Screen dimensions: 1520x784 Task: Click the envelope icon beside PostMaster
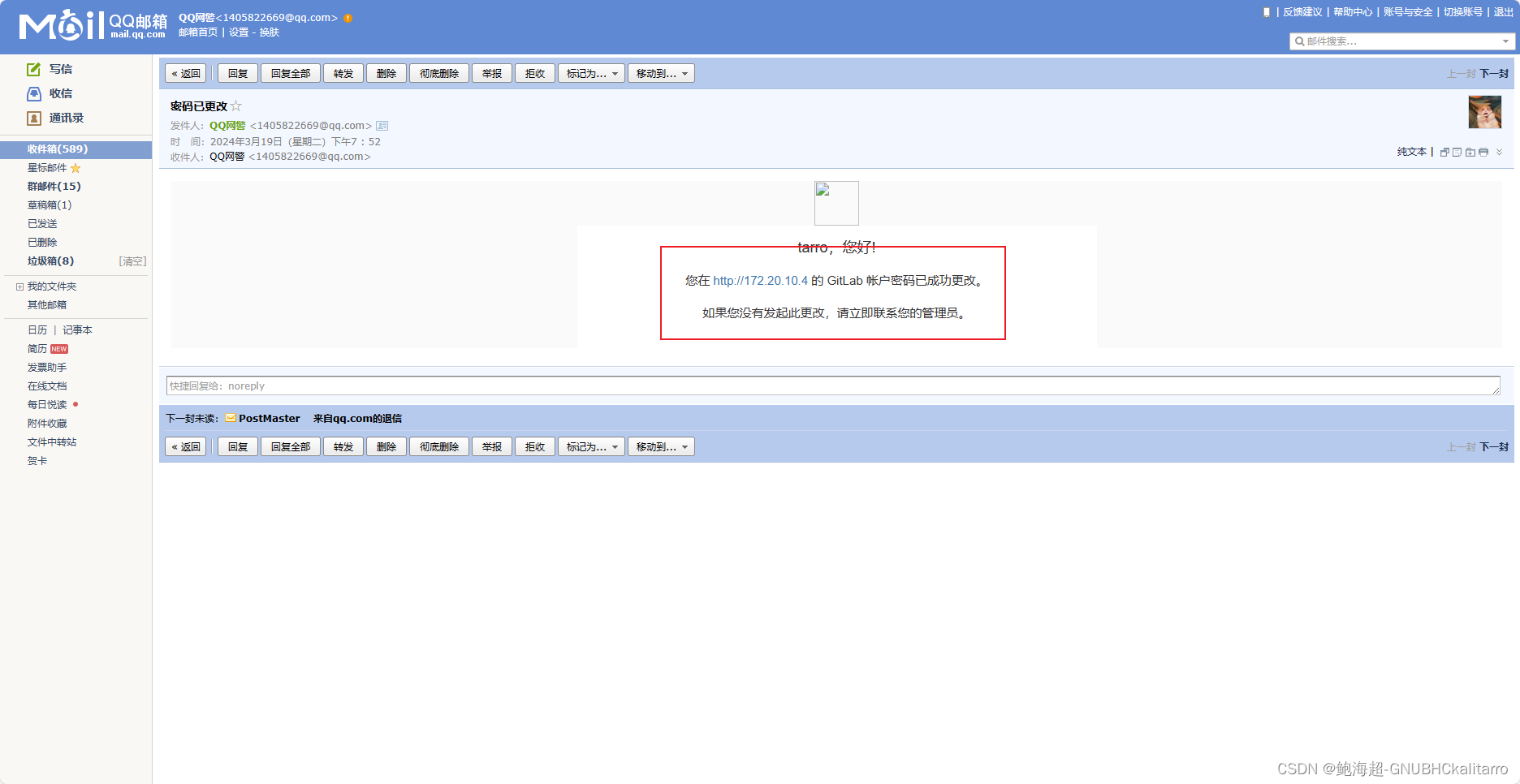tap(231, 419)
